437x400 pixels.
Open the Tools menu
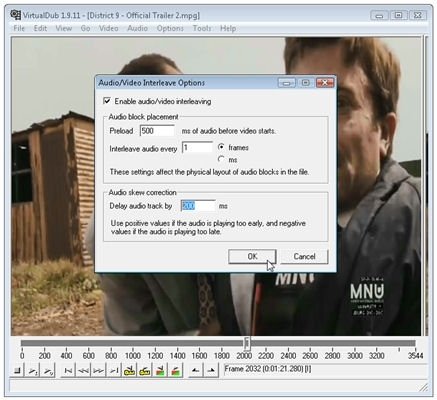[202, 28]
